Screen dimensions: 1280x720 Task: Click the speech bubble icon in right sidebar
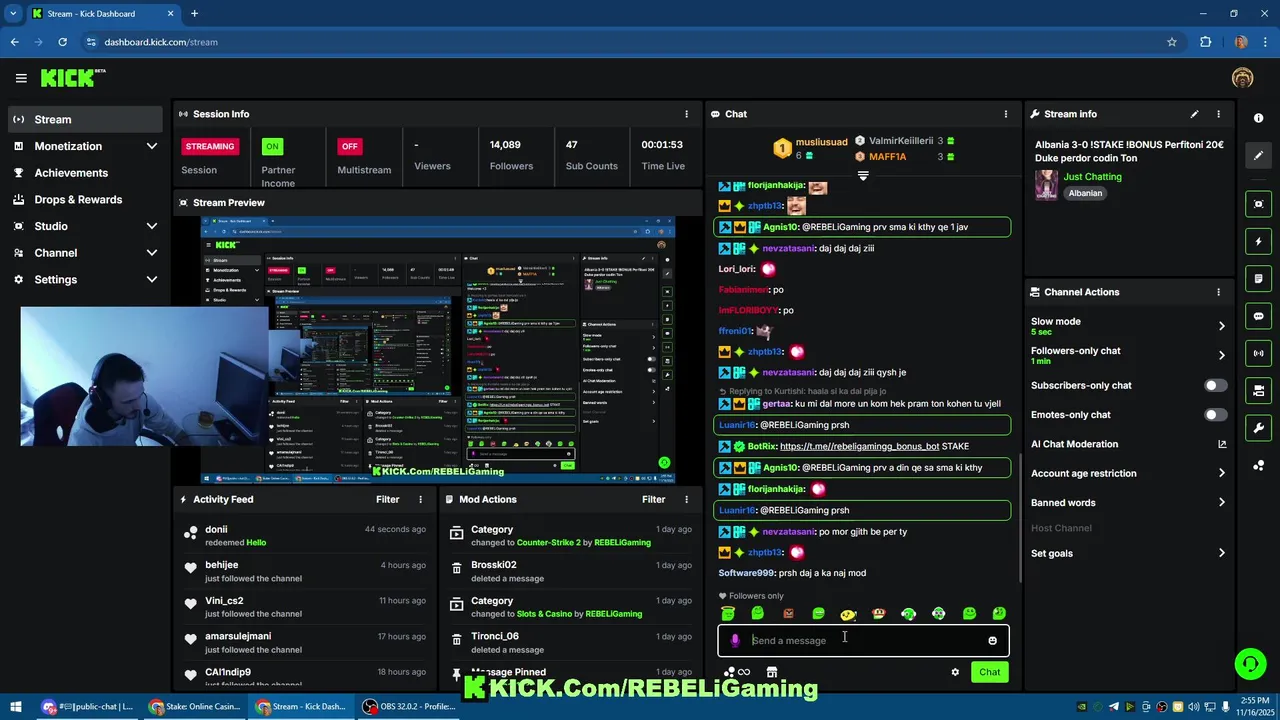click(1258, 316)
